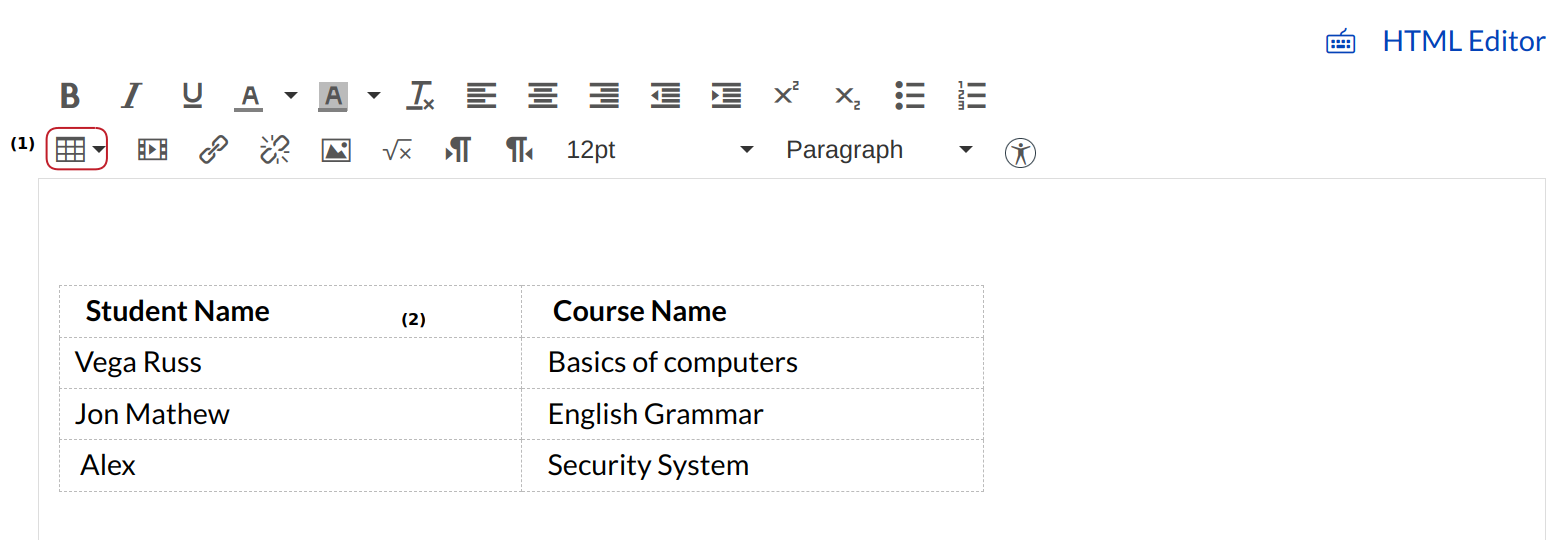Open the embed image tool
The image size is (1566, 540).
tap(336, 150)
